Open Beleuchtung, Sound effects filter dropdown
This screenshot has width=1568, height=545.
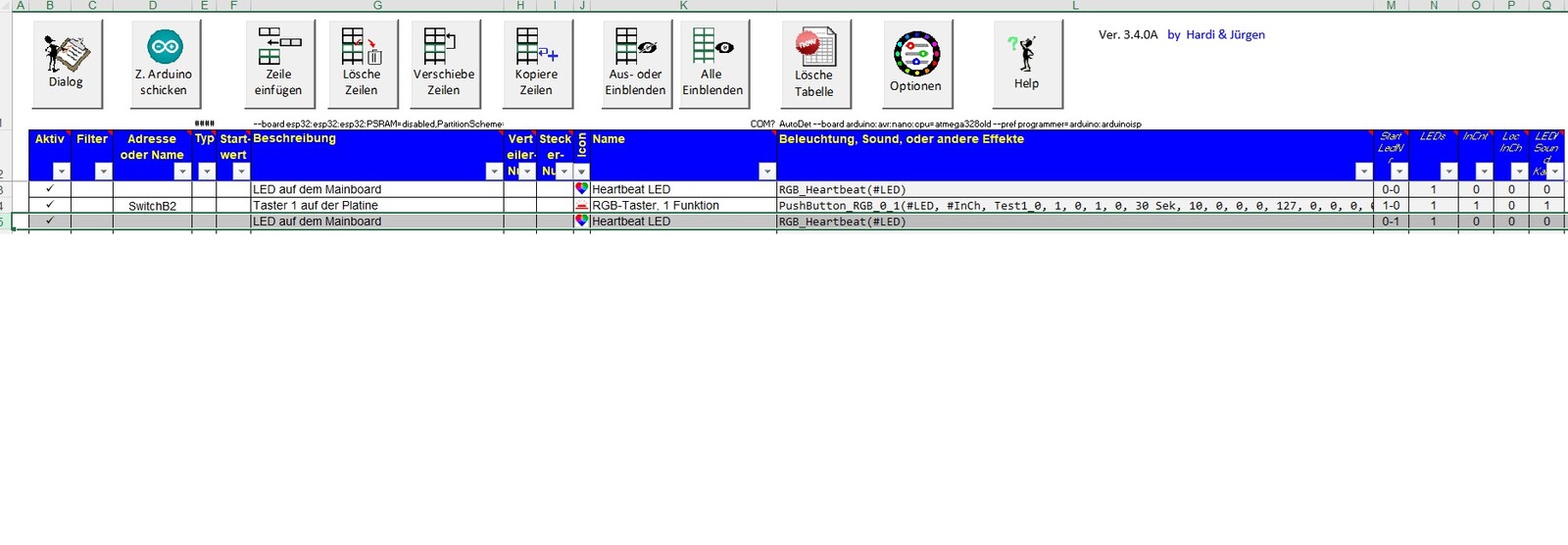click(1363, 172)
